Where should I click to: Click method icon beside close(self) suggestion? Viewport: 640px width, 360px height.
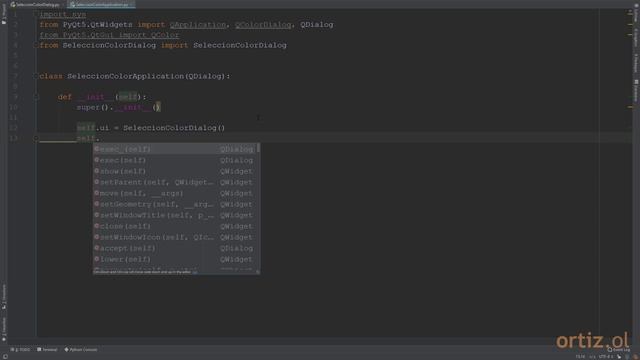(x=97, y=226)
